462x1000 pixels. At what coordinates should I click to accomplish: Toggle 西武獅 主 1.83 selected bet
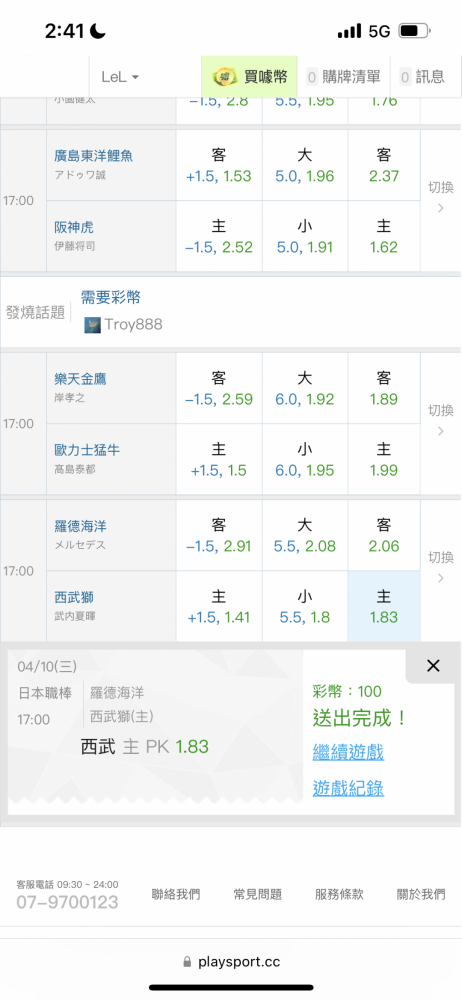click(x=384, y=607)
